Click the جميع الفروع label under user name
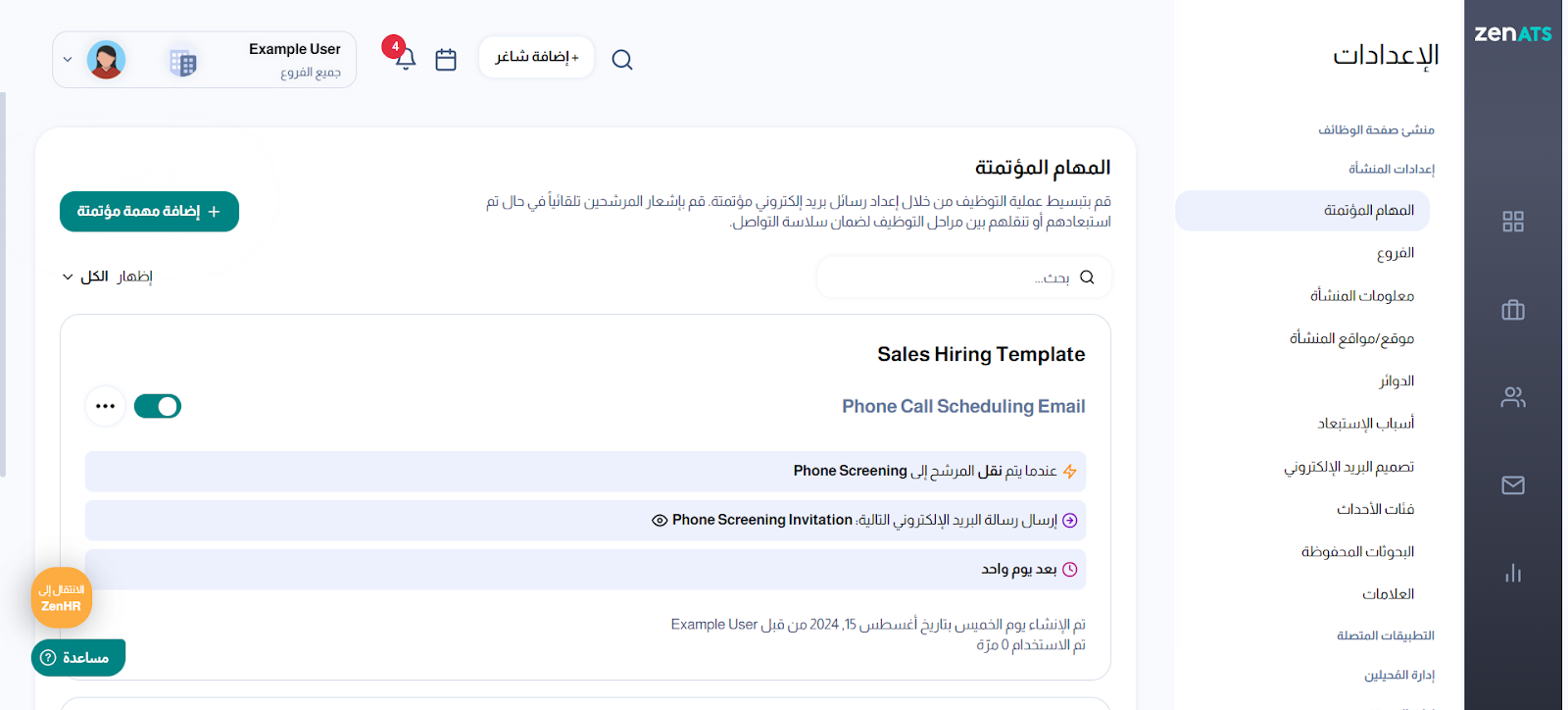 (x=311, y=73)
